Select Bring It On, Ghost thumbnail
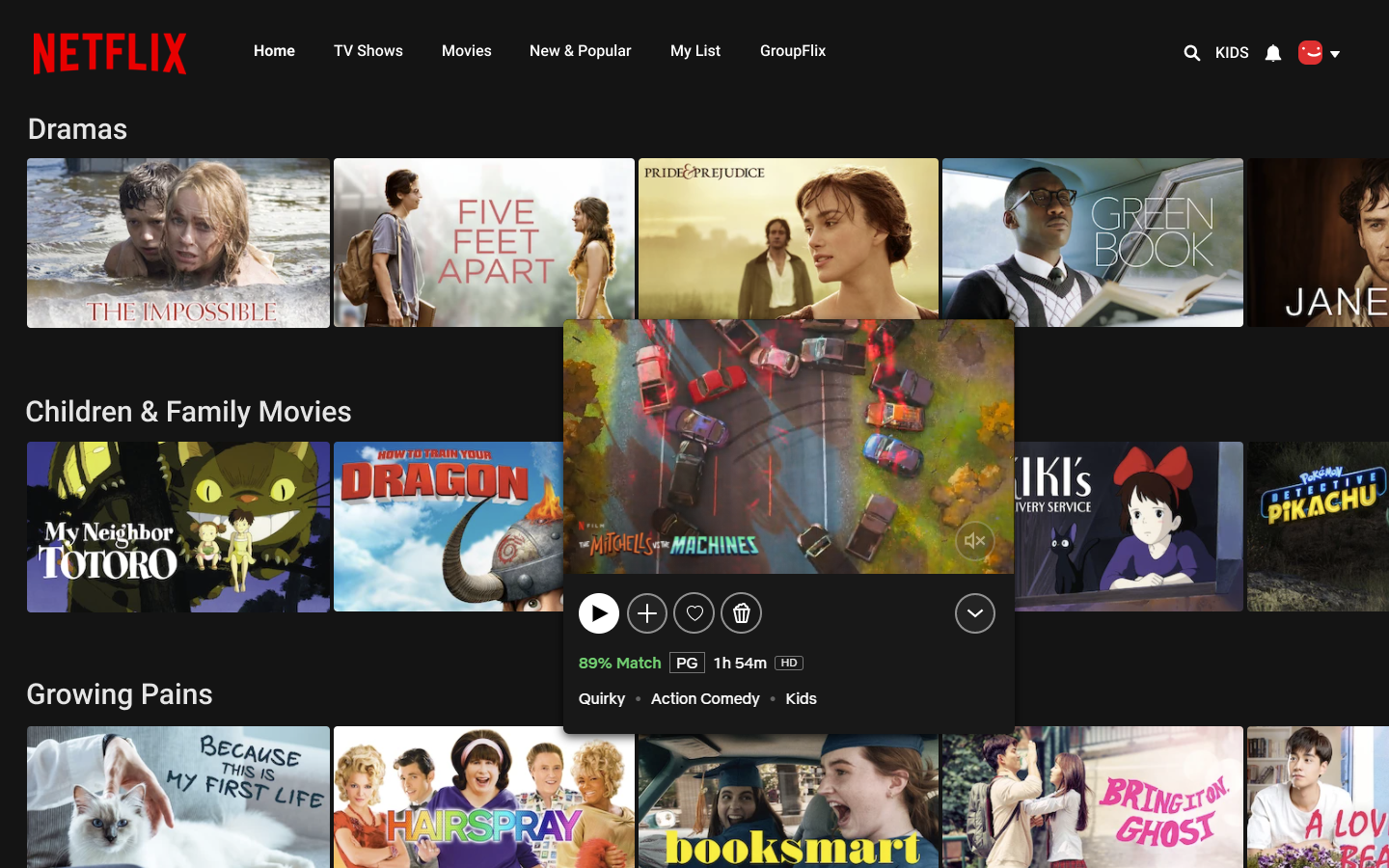The height and width of the screenshot is (868, 1389). [x=1093, y=798]
